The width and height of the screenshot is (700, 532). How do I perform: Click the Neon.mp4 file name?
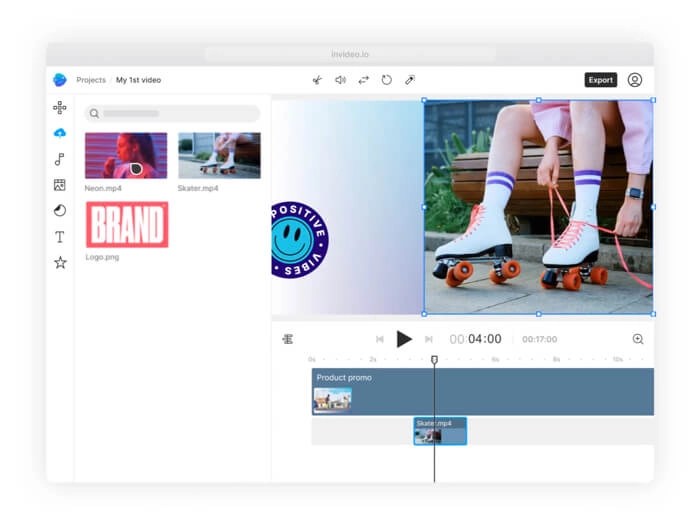point(103,188)
